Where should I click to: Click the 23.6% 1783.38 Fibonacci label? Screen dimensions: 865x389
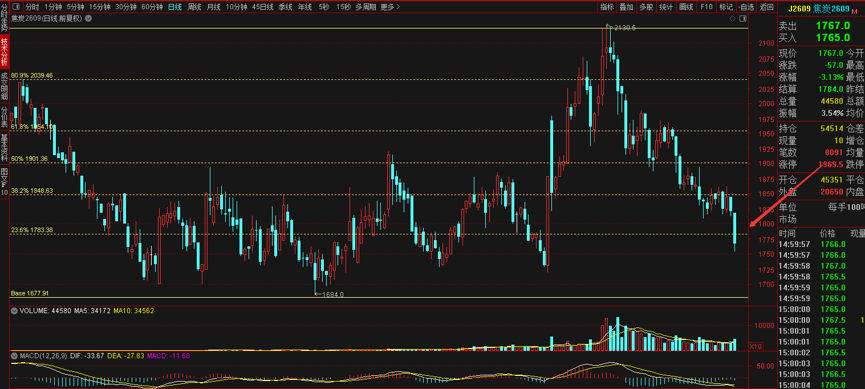[31, 230]
